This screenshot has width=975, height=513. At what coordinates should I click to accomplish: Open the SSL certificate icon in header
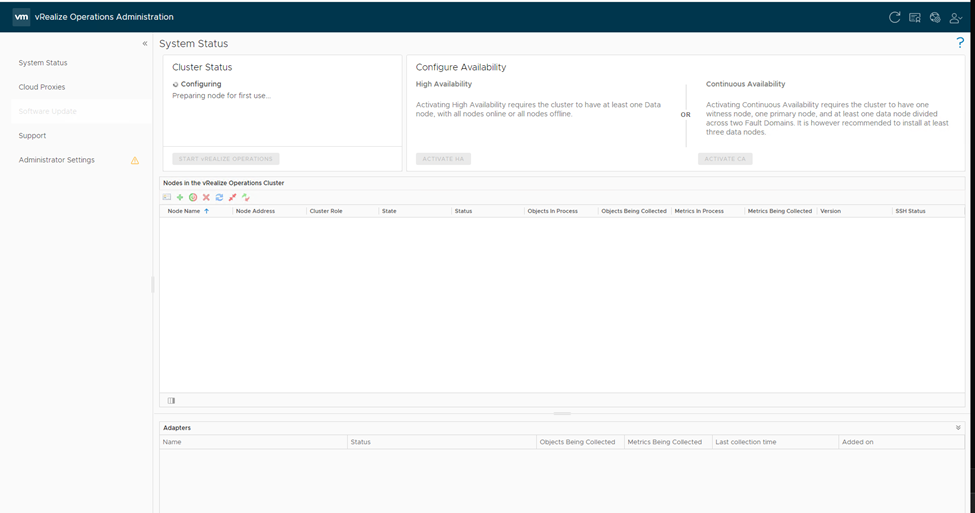tap(915, 18)
